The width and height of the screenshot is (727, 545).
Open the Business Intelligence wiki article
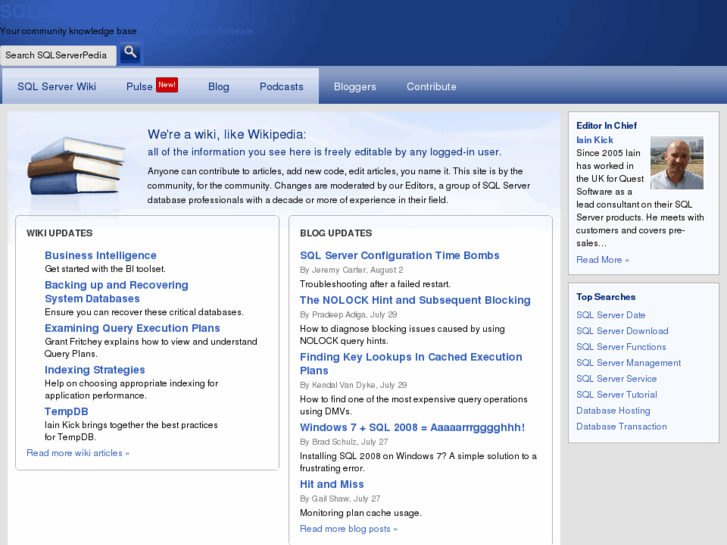click(100, 256)
